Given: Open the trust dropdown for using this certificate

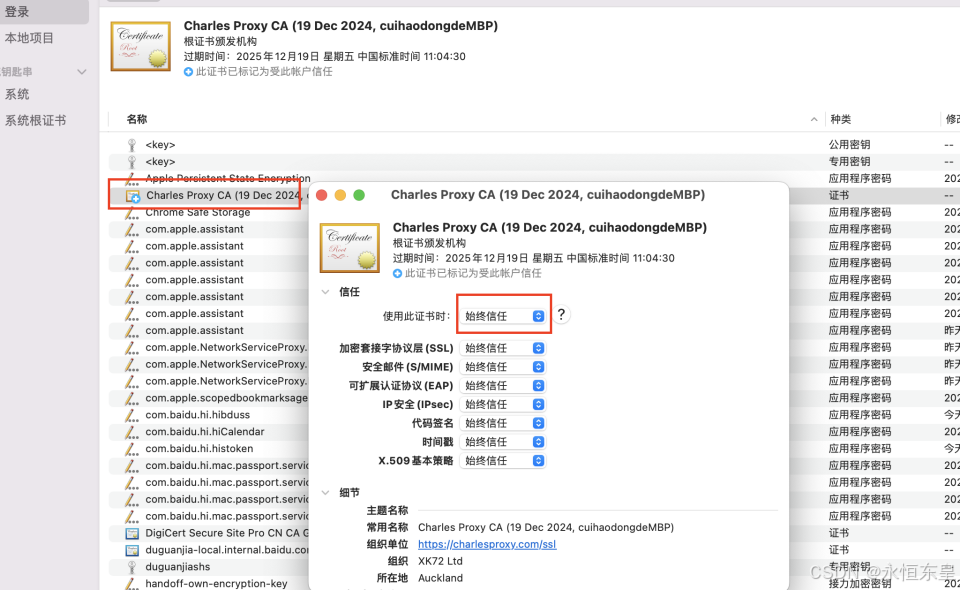Looking at the screenshot, I should tap(502, 316).
